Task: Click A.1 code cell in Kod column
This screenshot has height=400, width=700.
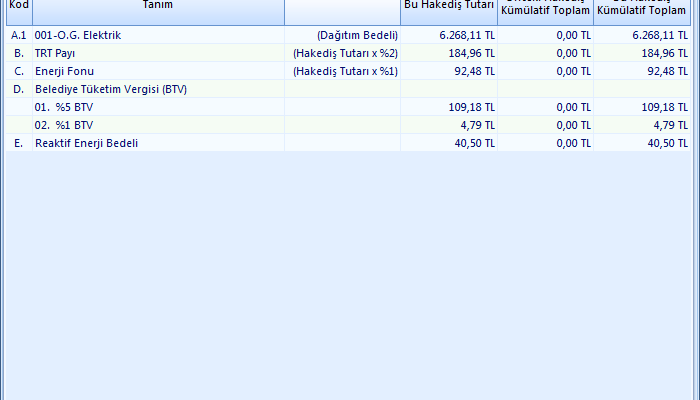Action: [x=18, y=35]
